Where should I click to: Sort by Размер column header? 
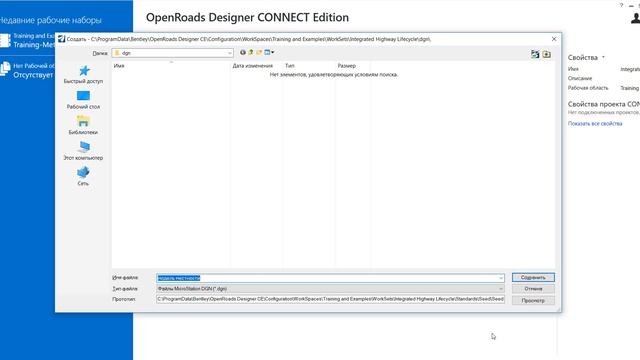tap(347, 65)
